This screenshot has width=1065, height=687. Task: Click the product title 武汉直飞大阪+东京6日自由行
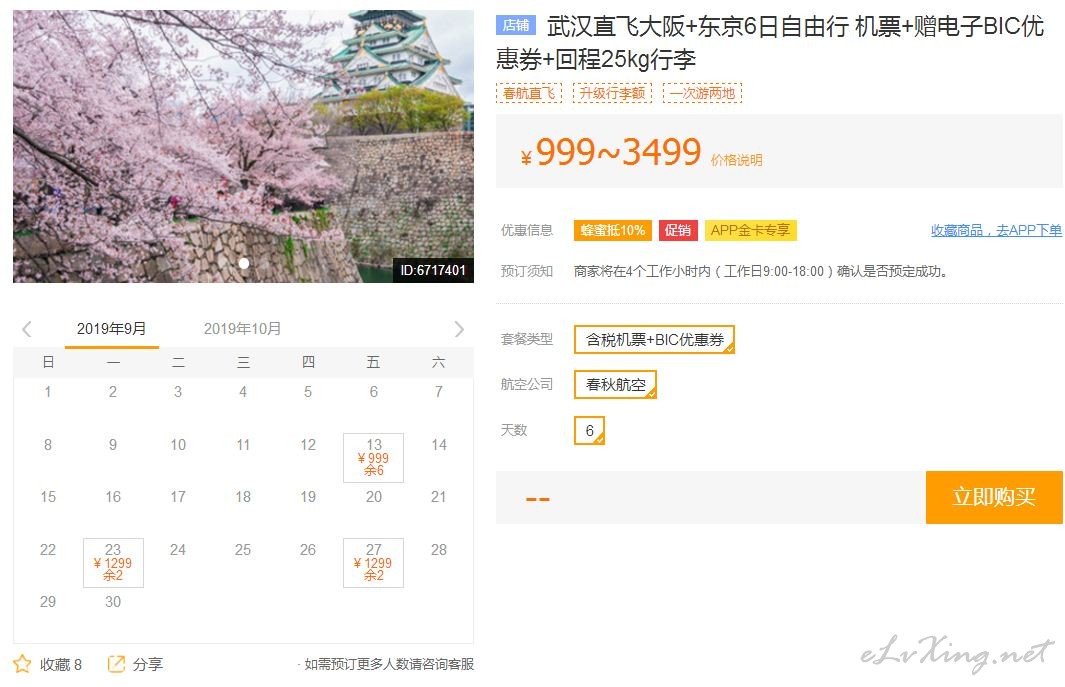pos(698,26)
